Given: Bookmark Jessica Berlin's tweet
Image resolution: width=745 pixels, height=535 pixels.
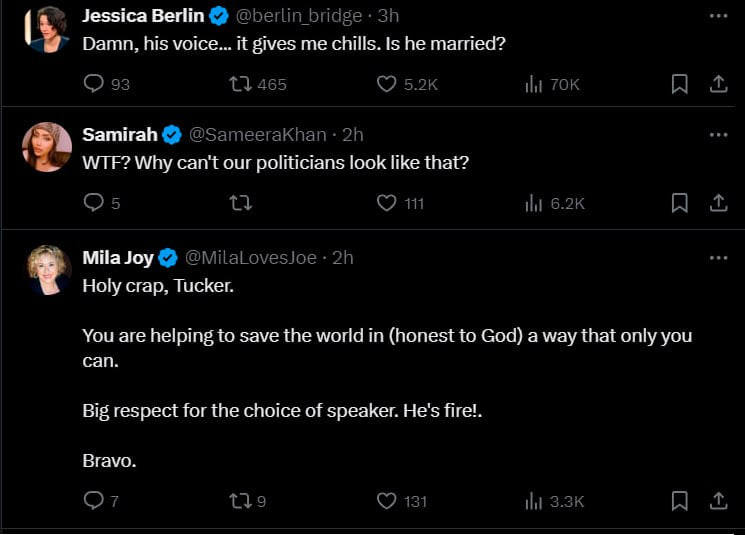Looking at the screenshot, I should (x=679, y=85).
